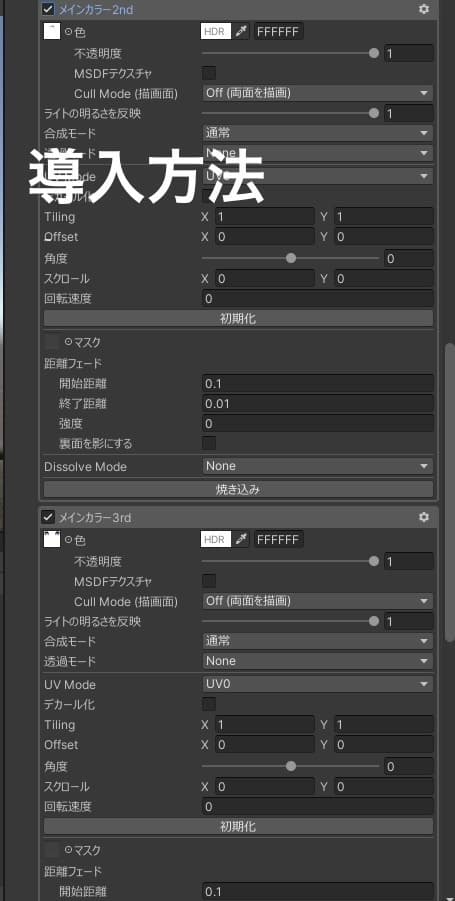Image resolution: width=455 pixels, height=901 pixels.
Task: Click 開始距離 field in メインカラー3rd
Action: click(318, 891)
